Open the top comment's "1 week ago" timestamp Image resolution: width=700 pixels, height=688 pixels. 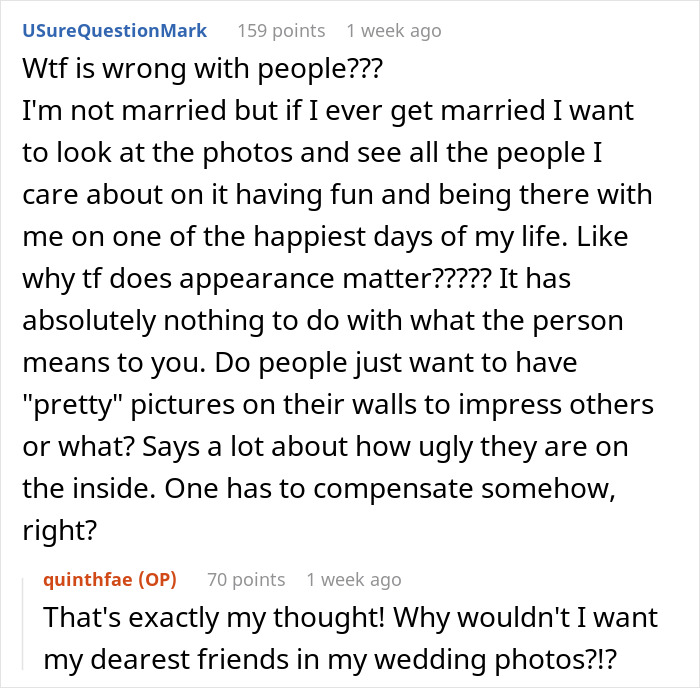[x=393, y=31]
